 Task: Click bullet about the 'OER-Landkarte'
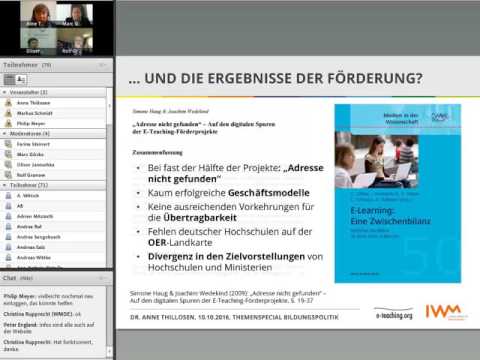pos(230,237)
